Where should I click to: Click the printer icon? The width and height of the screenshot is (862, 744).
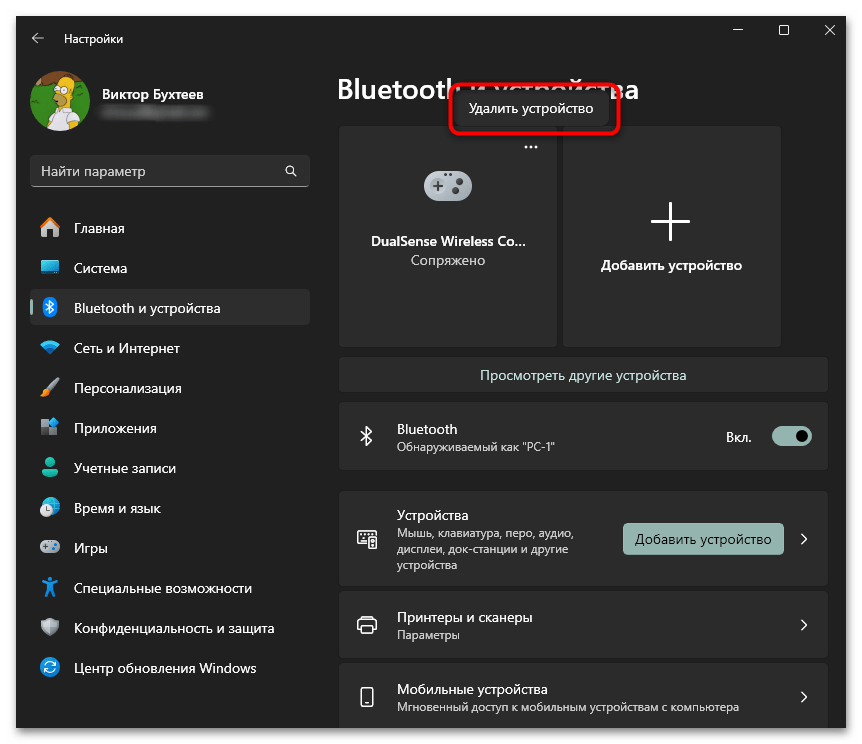(367, 625)
